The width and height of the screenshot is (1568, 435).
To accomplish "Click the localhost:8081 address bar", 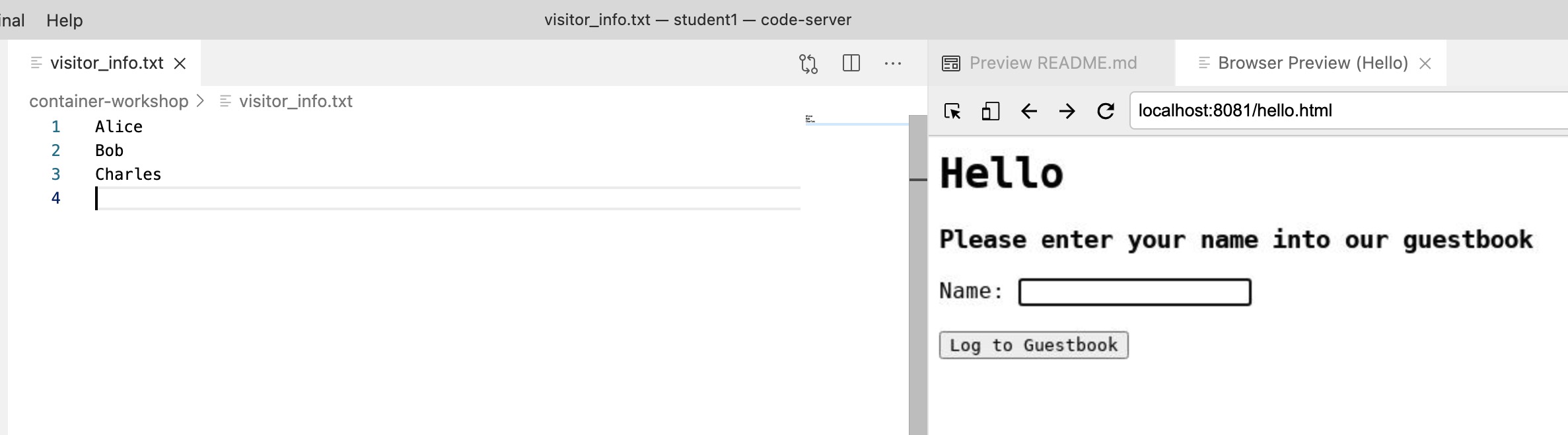I will click(x=1347, y=111).
